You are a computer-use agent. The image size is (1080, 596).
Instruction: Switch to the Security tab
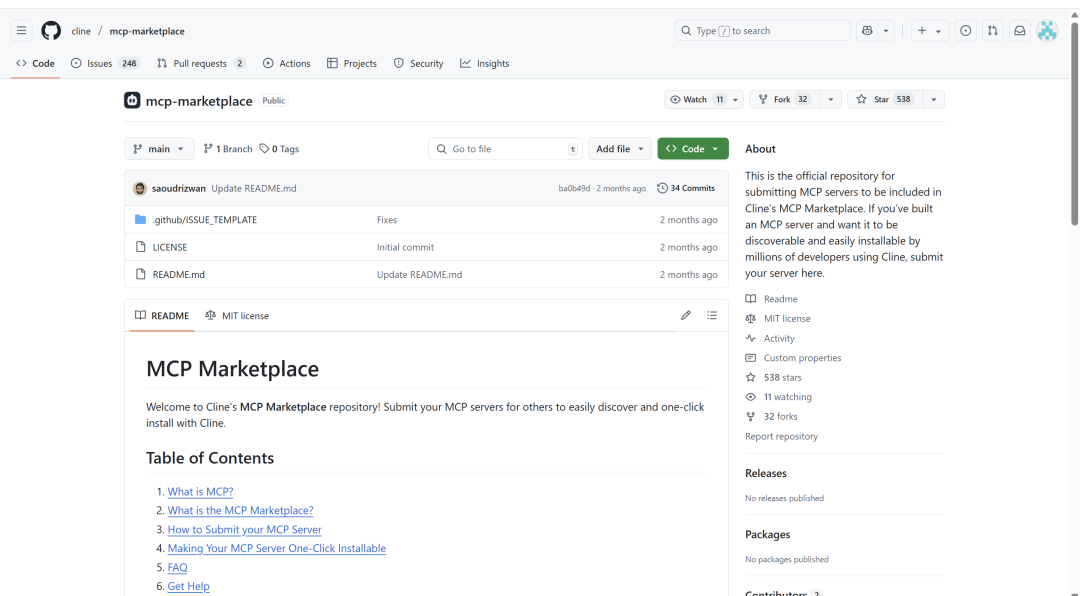419,63
